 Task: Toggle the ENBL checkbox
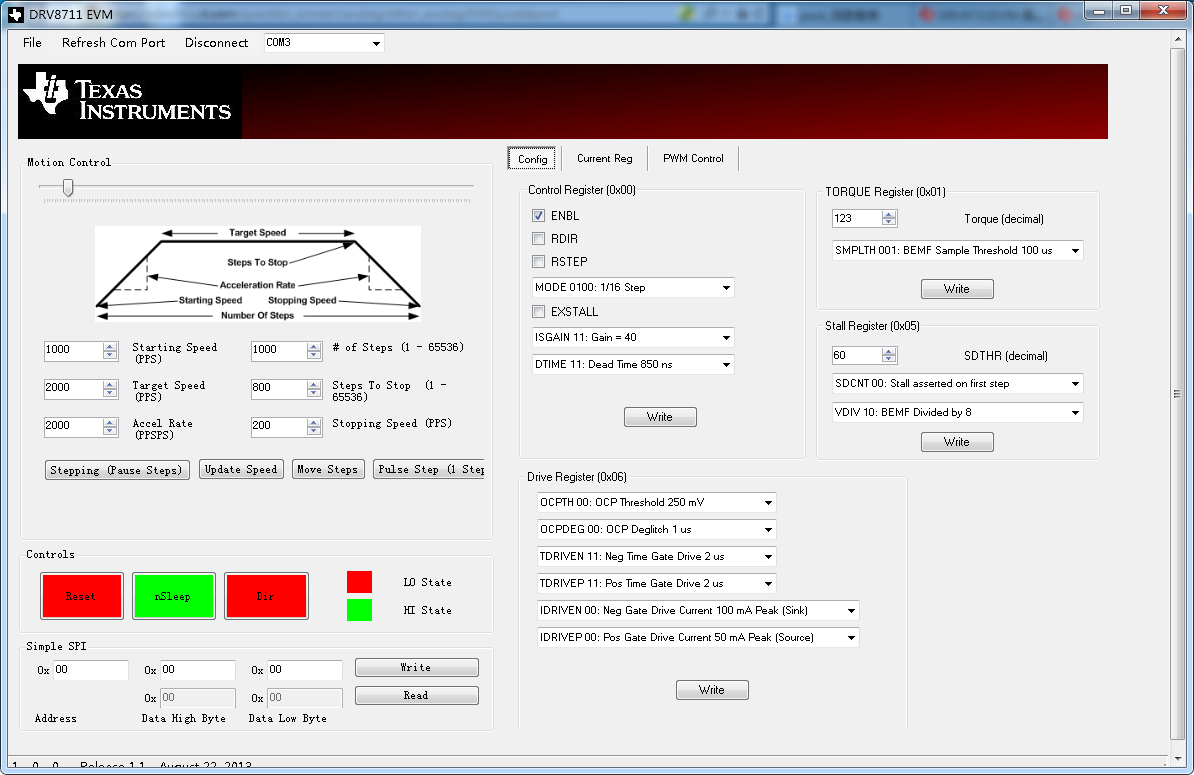[538, 215]
